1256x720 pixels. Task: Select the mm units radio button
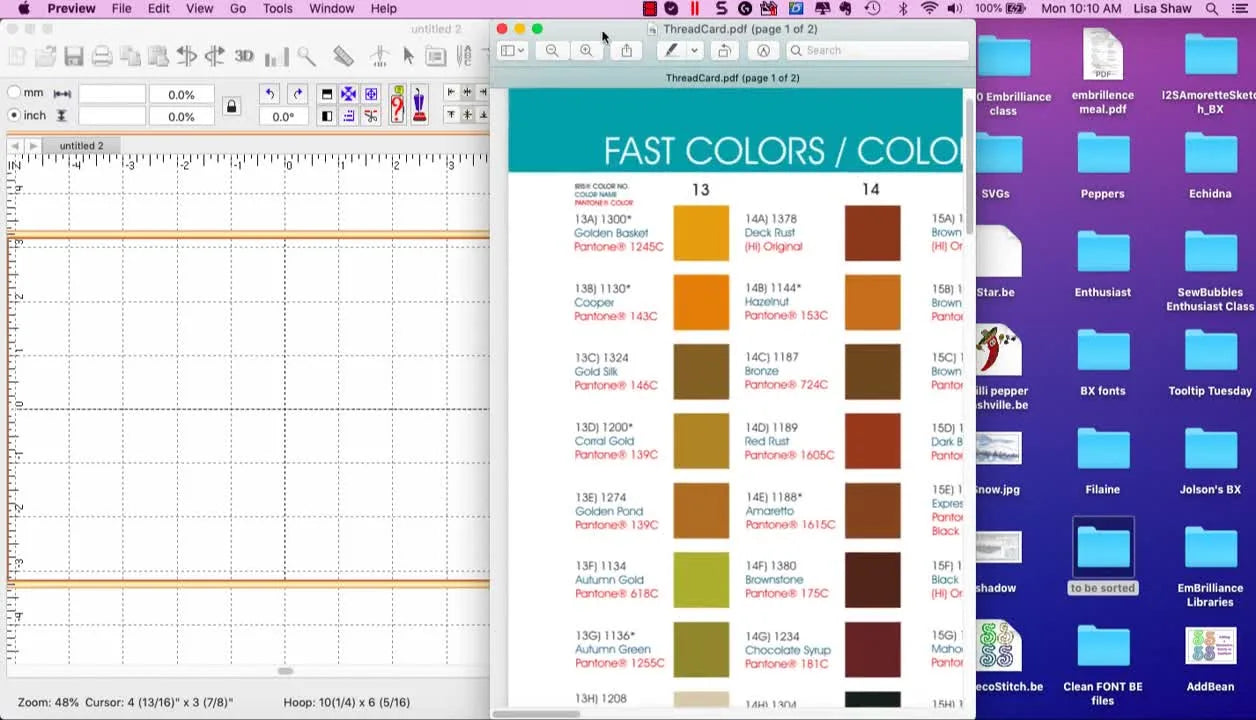(14, 93)
